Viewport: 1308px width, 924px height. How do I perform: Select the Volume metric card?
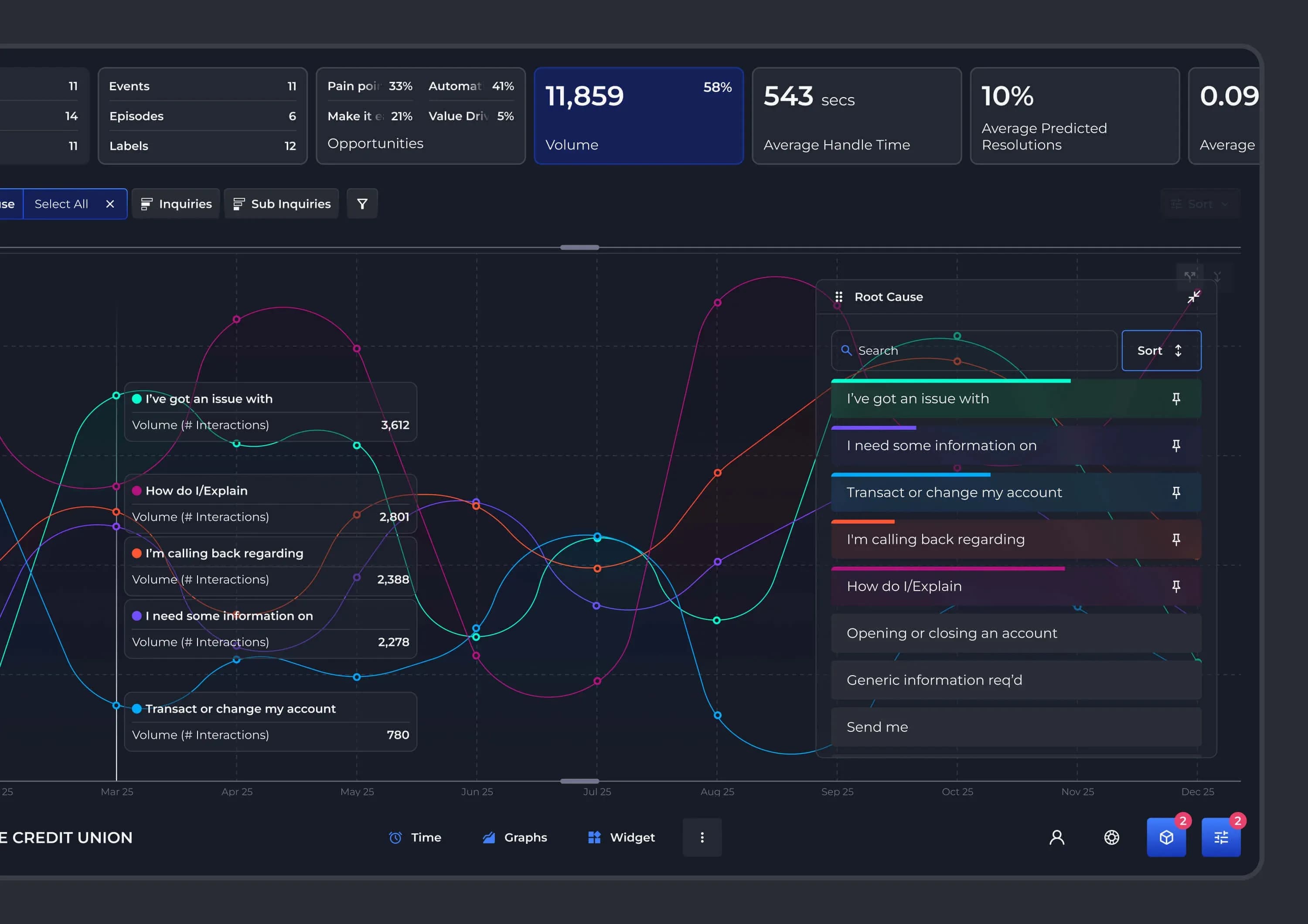coord(639,116)
